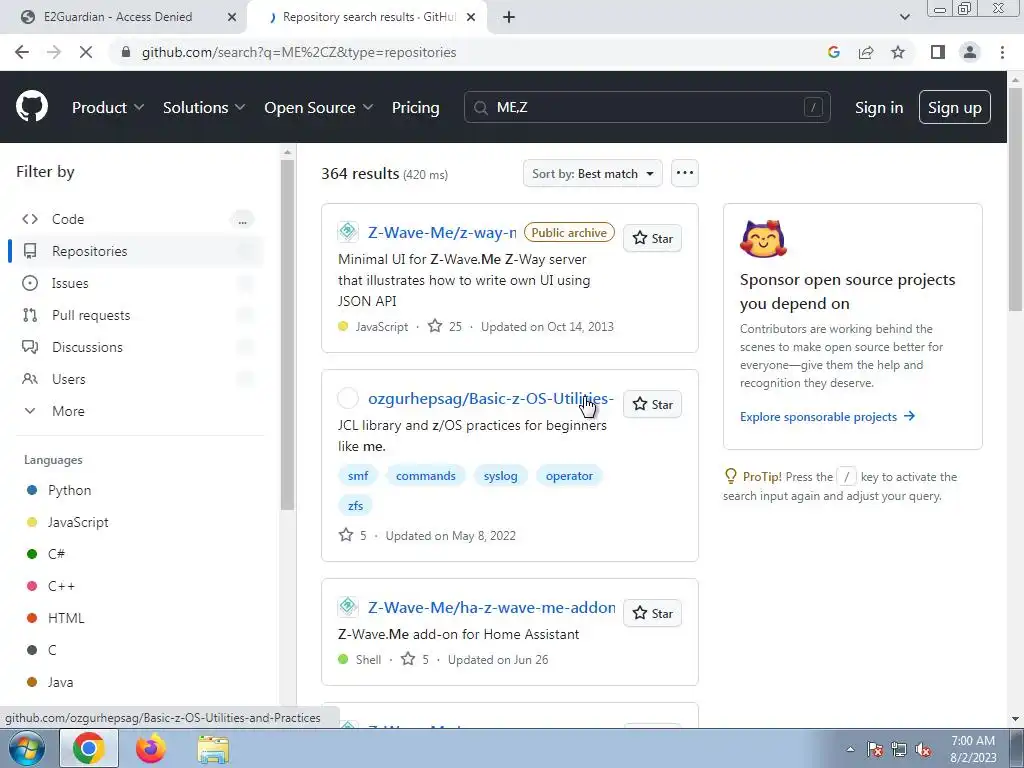Click the Sign in link
Viewport: 1024px width, 768px height.
tap(879, 108)
